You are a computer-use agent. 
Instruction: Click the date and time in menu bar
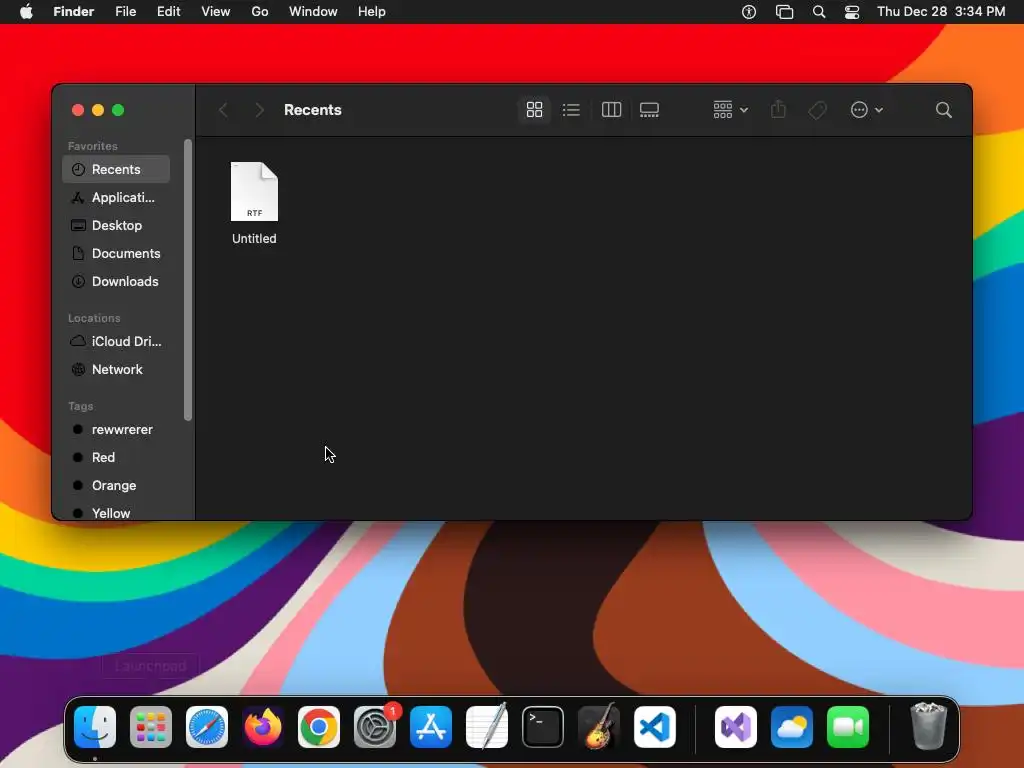click(x=941, y=12)
